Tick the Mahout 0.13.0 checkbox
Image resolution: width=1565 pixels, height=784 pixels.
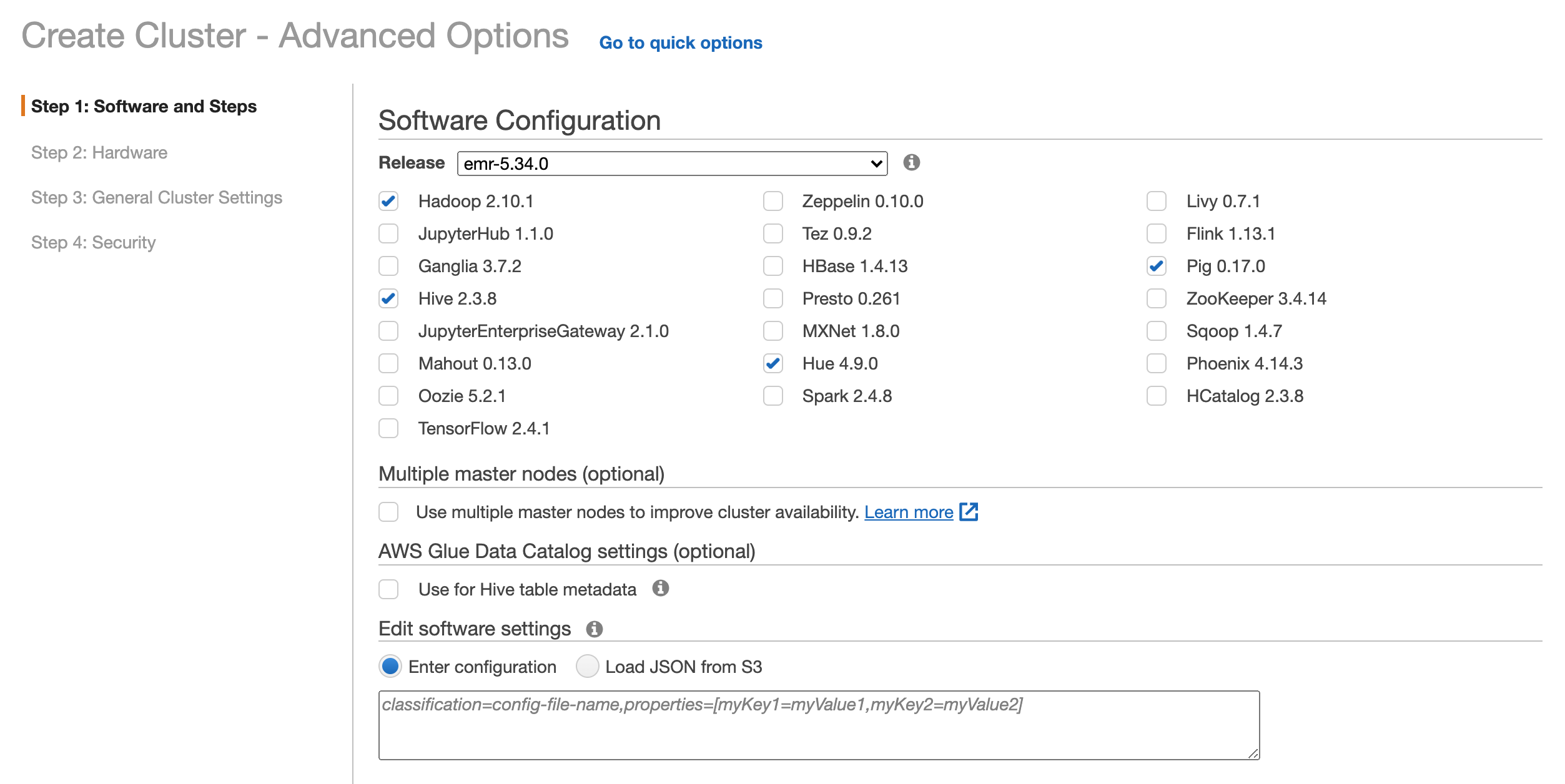pos(388,363)
